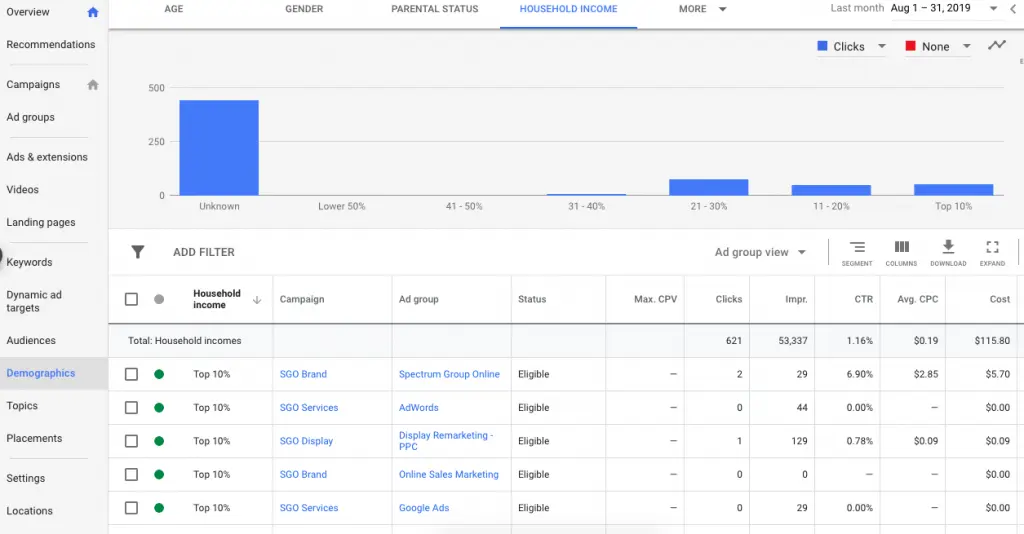Click the filter funnel icon

(138, 252)
